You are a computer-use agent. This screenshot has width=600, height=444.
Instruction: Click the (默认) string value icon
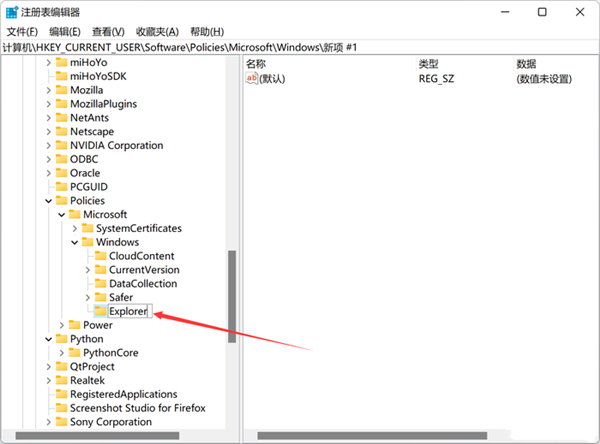tap(252, 78)
